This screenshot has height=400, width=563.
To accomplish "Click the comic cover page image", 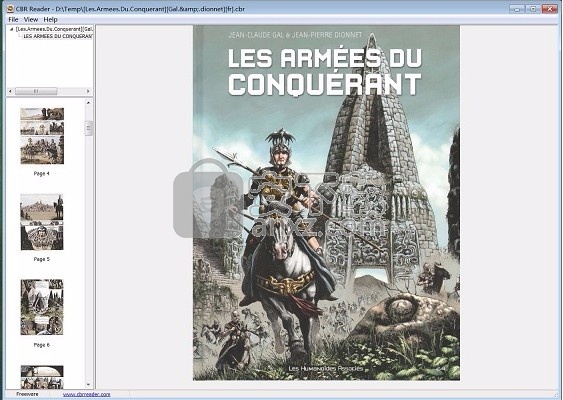I will click(326, 203).
